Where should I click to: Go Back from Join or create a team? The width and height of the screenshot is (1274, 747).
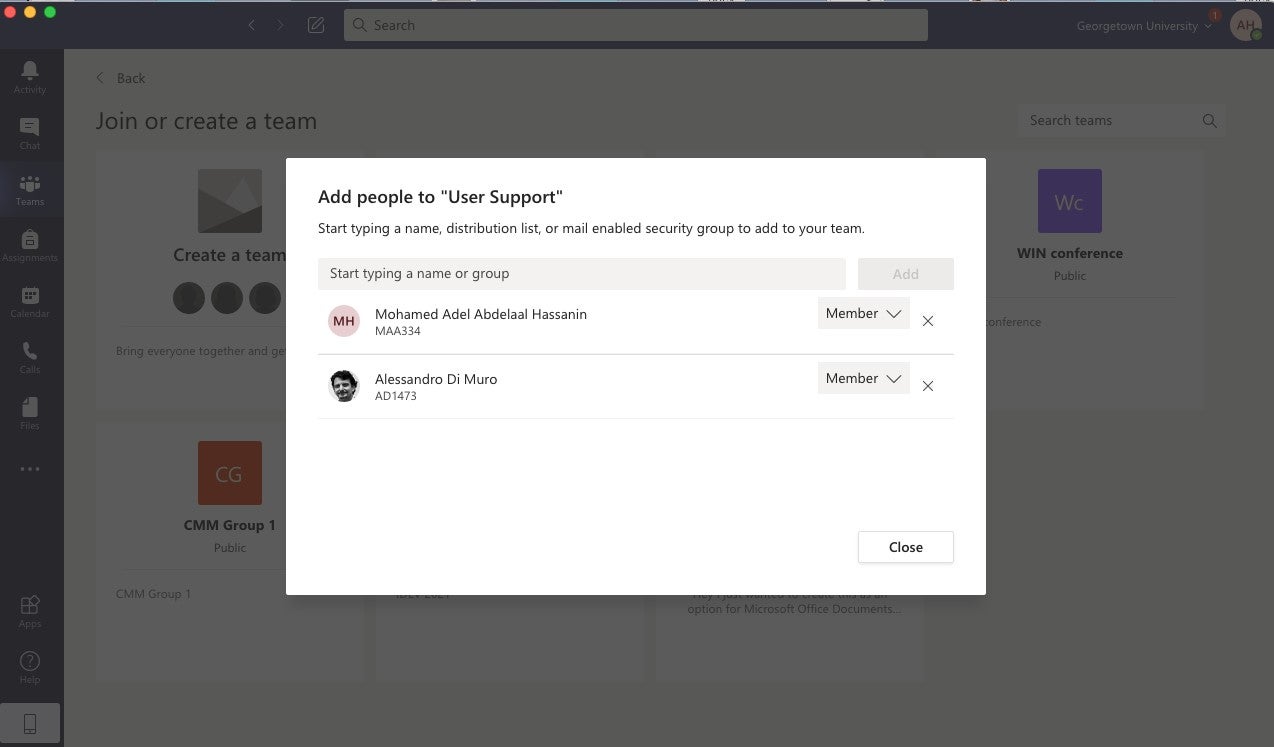coord(120,77)
